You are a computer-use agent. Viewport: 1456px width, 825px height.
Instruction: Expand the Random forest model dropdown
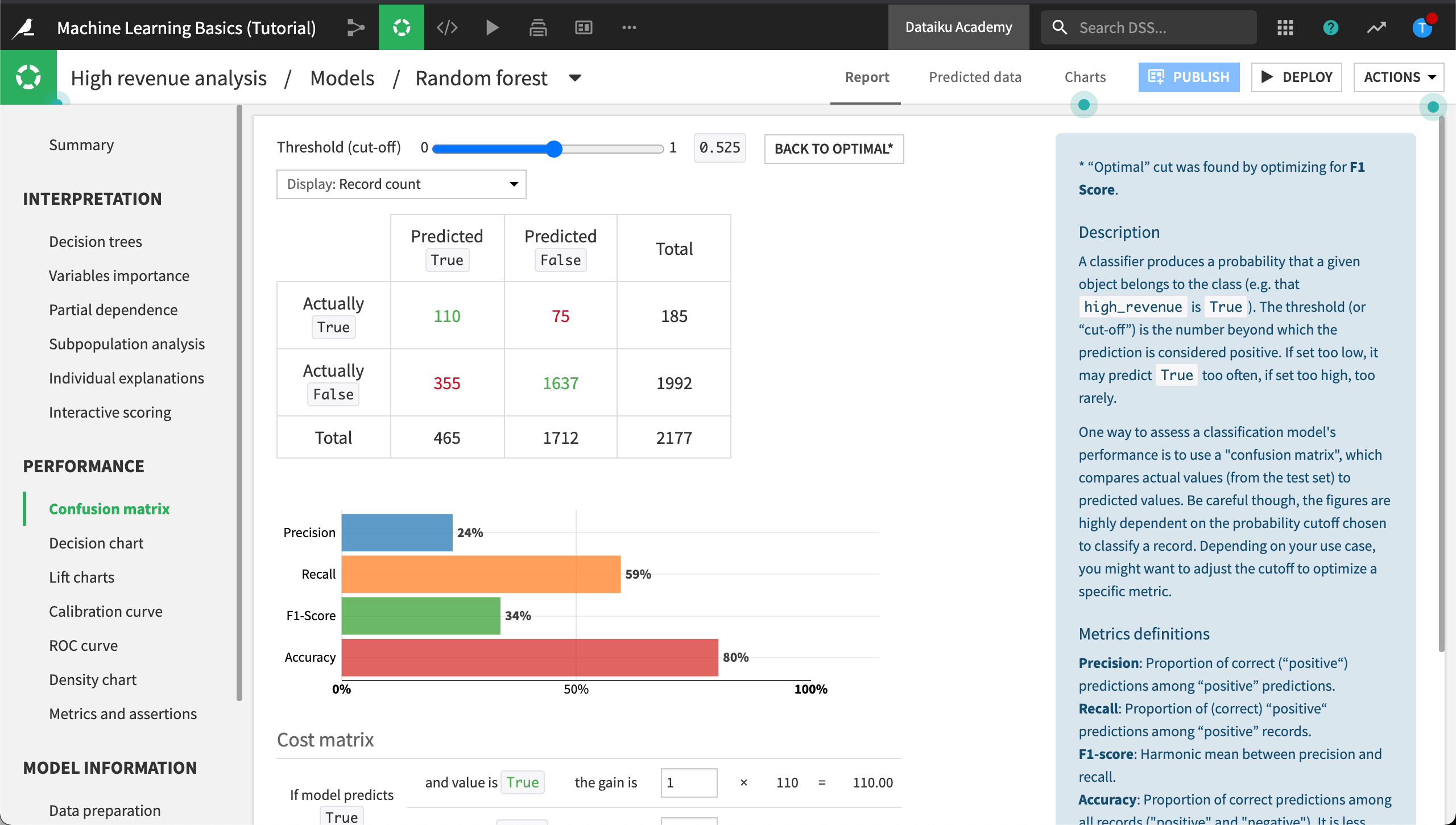(x=576, y=78)
